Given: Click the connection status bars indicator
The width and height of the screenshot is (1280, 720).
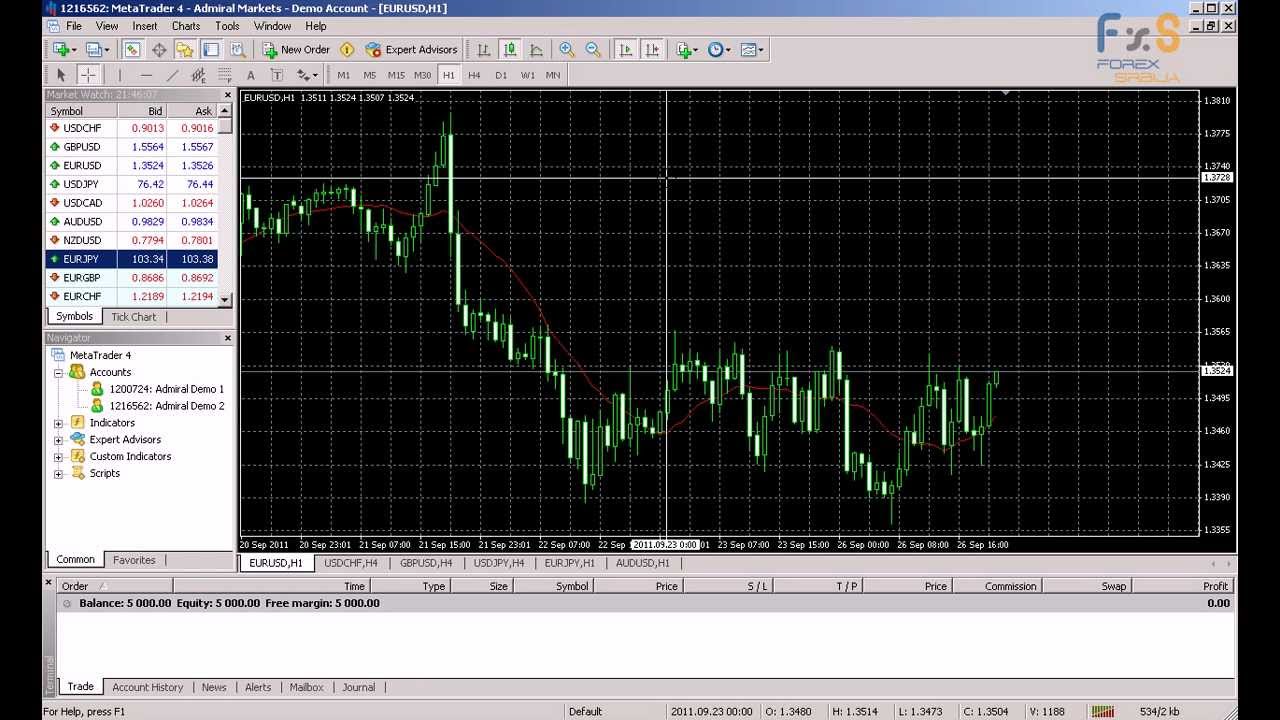Looking at the screenshot, I should click(1103, 712).
